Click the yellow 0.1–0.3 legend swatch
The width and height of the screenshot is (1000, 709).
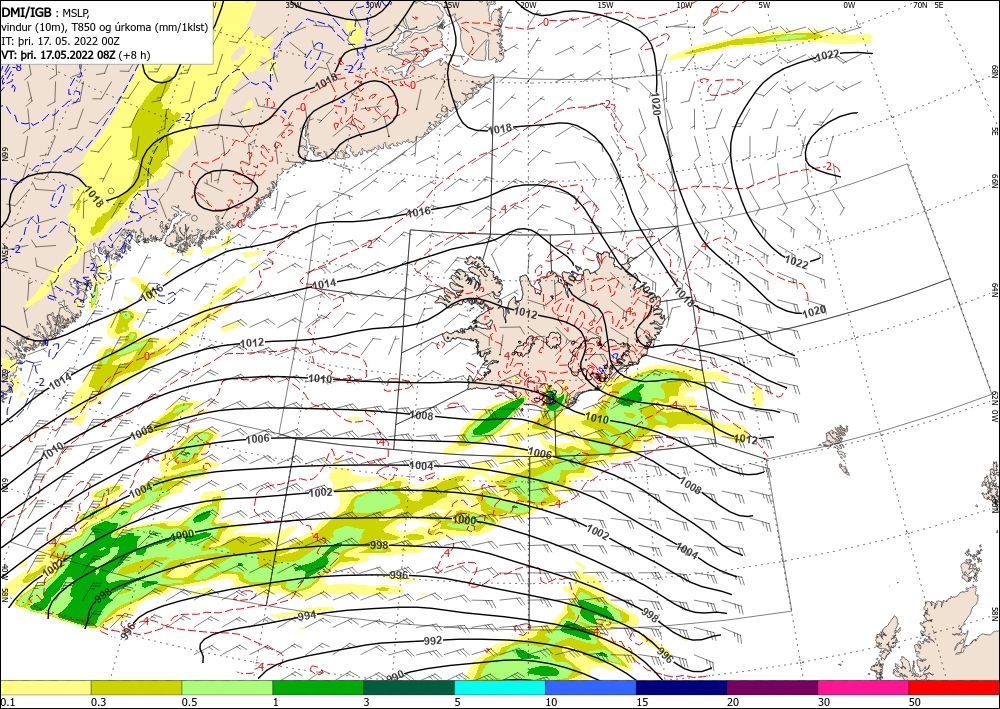(x=45, y=687)
